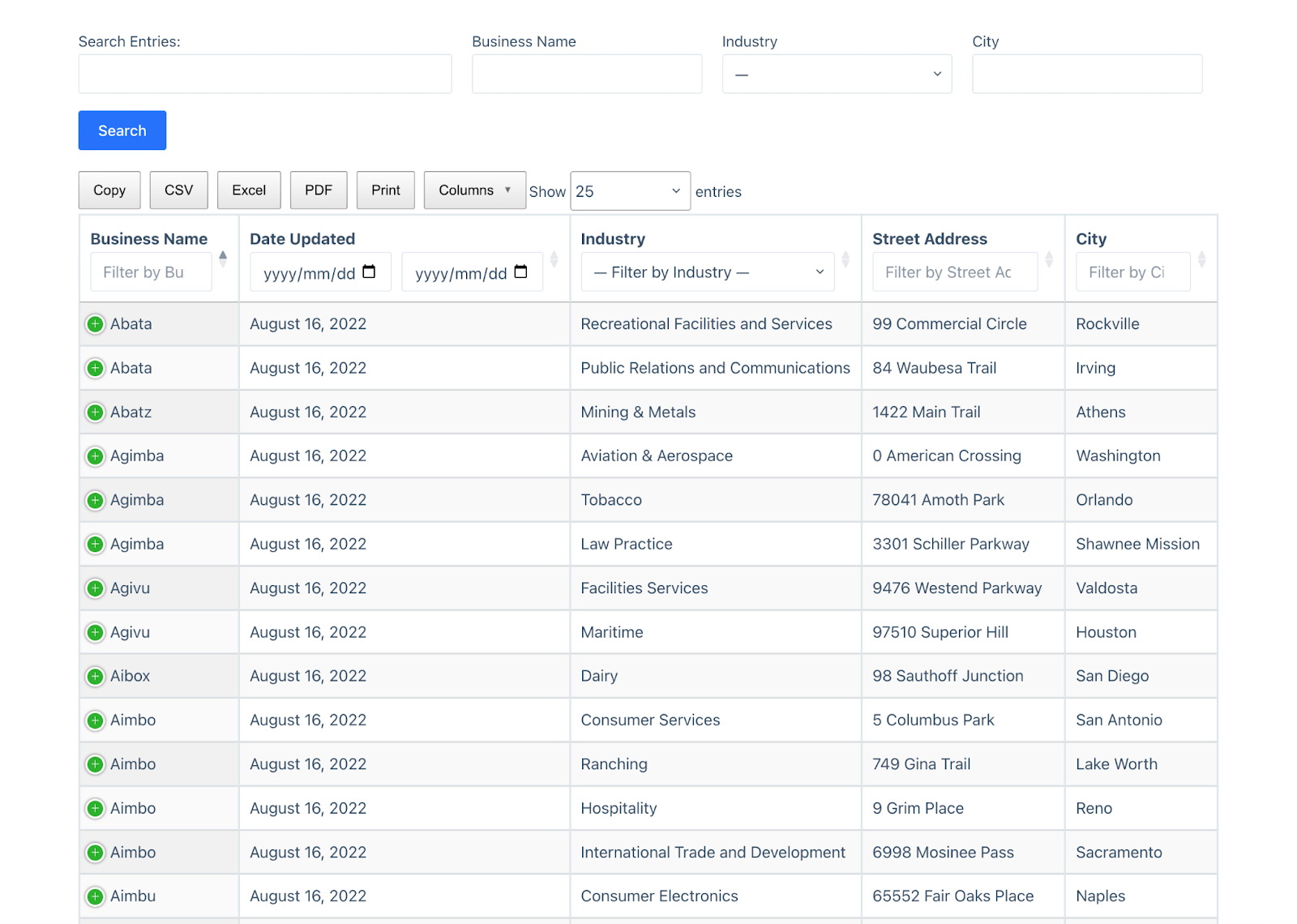Click the PDF export button
The width and height of the screenshot is (1297, 924).
pyautogui.click(x=319, y=190)
